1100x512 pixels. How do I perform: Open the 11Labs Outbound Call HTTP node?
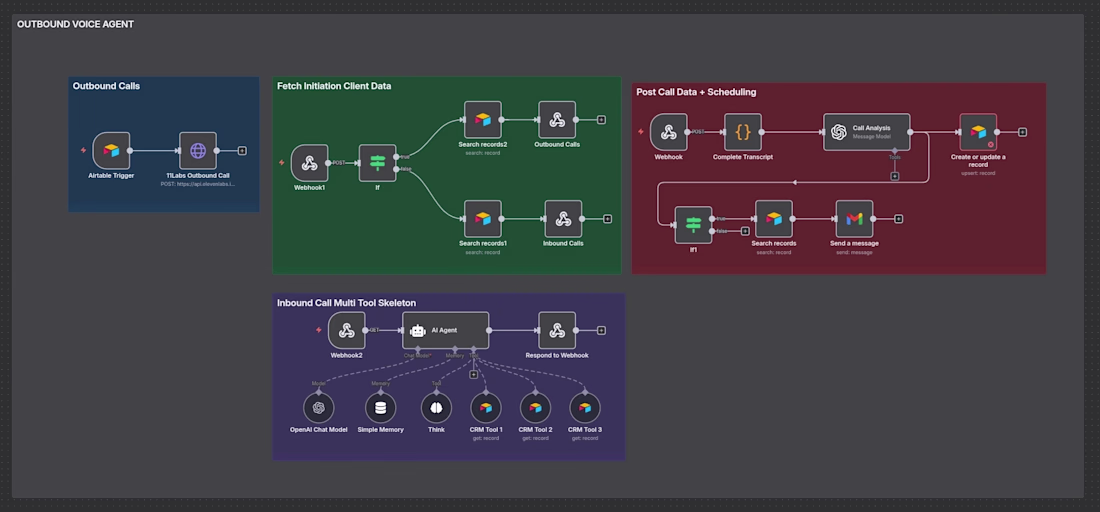tap(198, 150)
